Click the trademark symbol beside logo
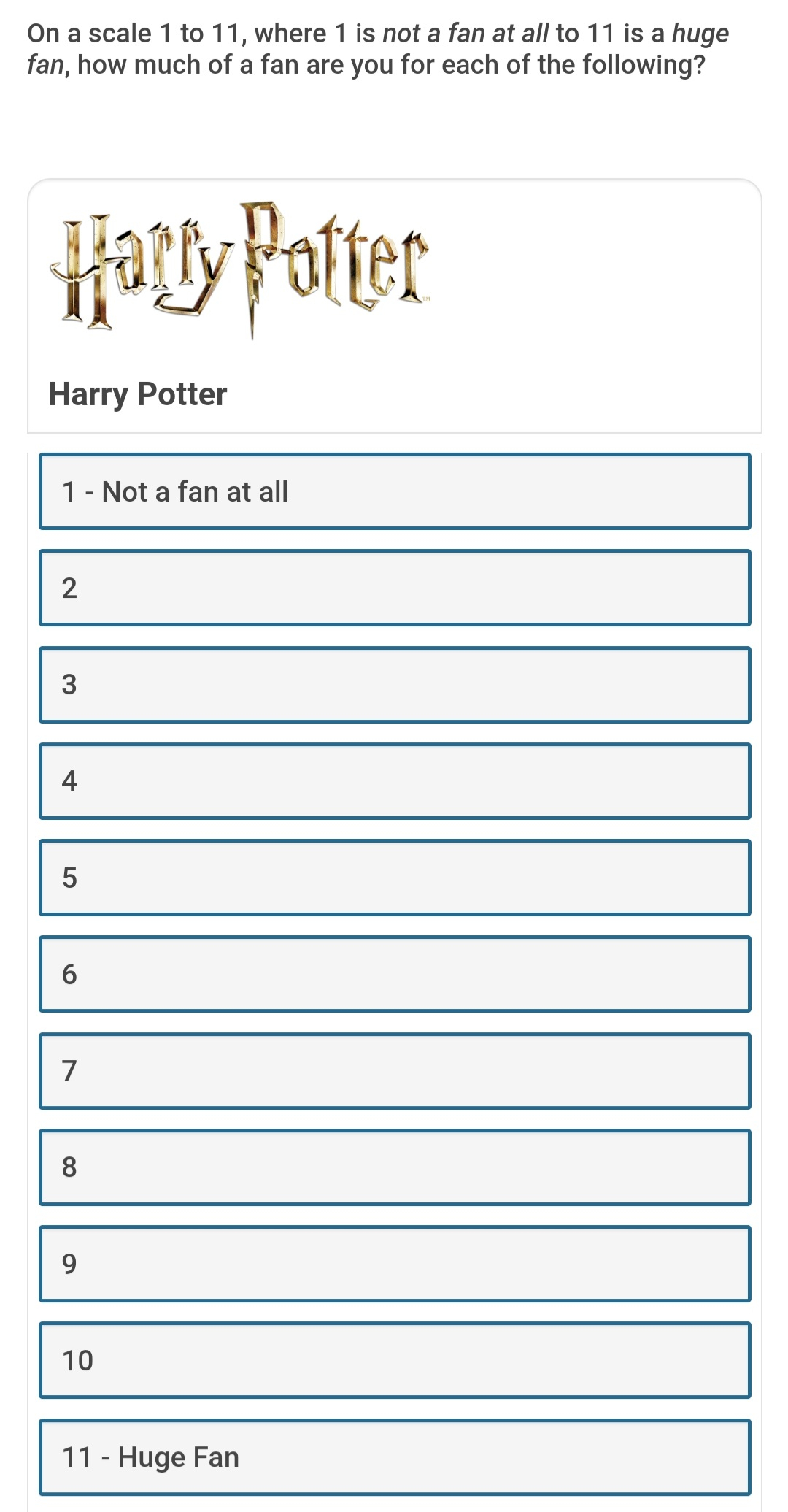 coord(426,299)
